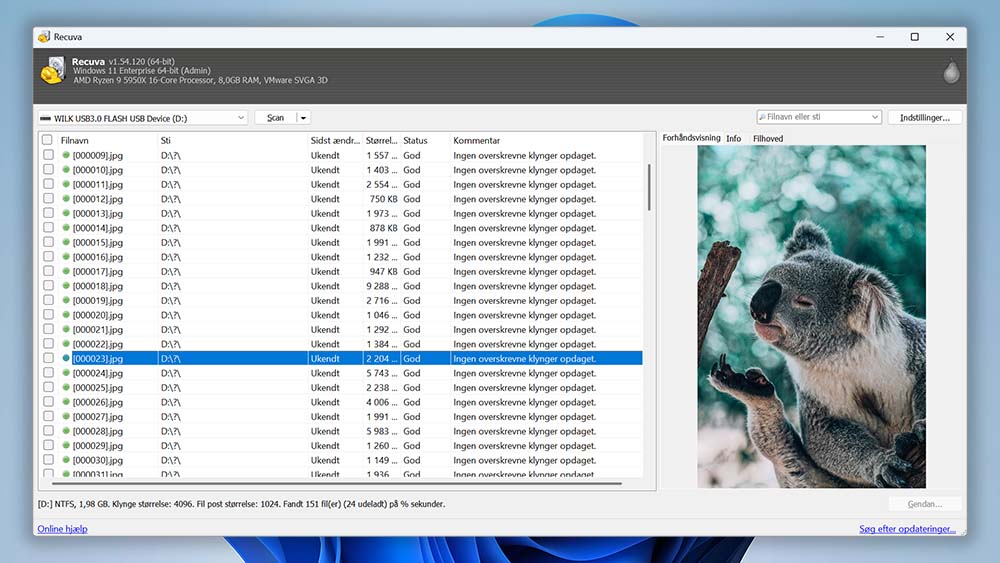Switch to the Info tab
The image size is (1000, 563).
click(733, 138)
